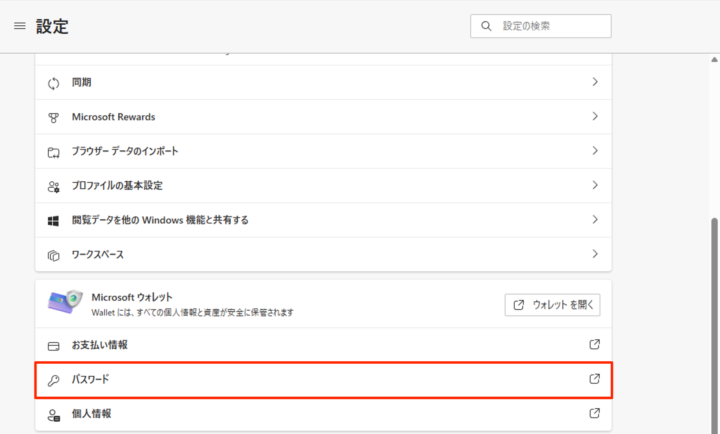
Task: Click the Microsoft ウォレット card icon
Action: pyautogui.click(x=65, y=302)
